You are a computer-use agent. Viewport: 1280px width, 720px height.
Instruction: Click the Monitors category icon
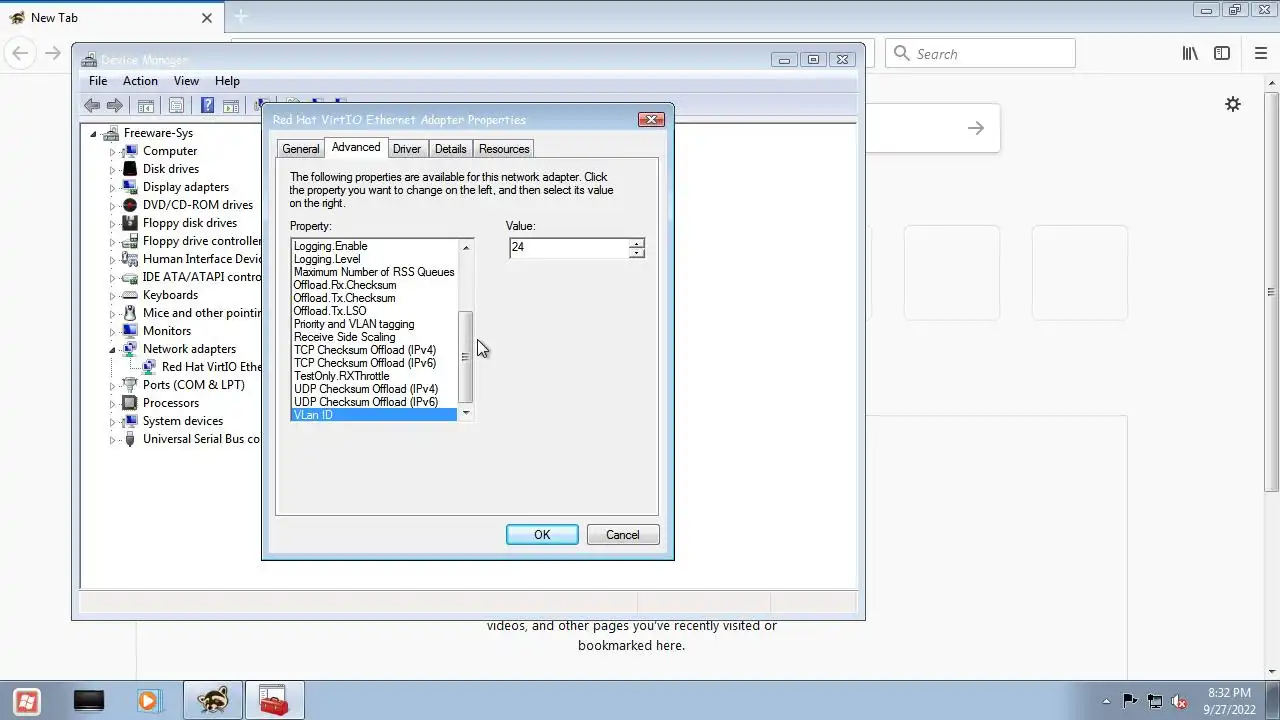click(x=129, y=331)
